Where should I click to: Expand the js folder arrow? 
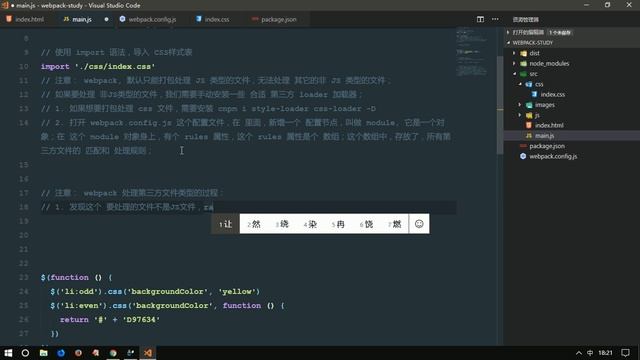520,115
